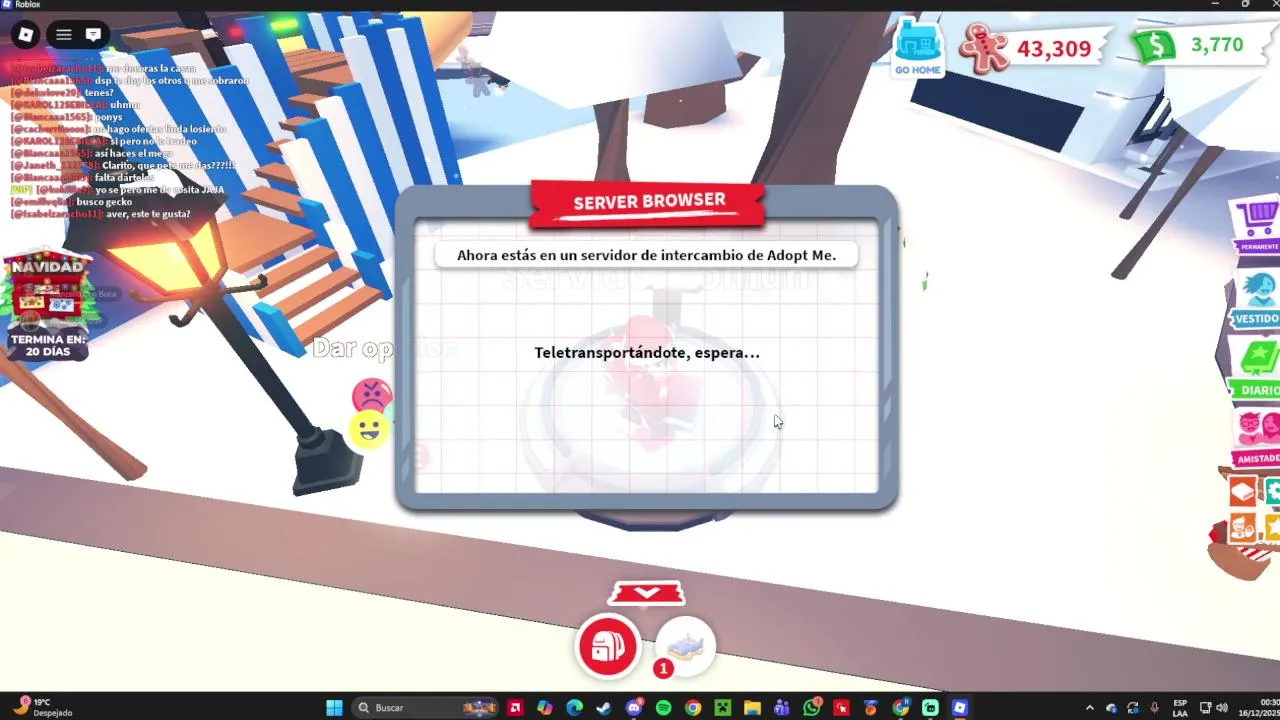
Task: Click chat message 'falta dártelos'
Action: (125, 177)
